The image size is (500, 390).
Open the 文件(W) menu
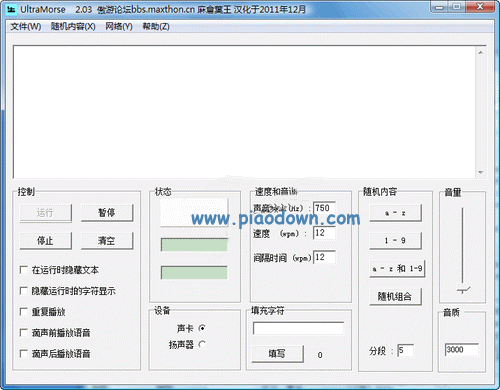pos(26,26)
